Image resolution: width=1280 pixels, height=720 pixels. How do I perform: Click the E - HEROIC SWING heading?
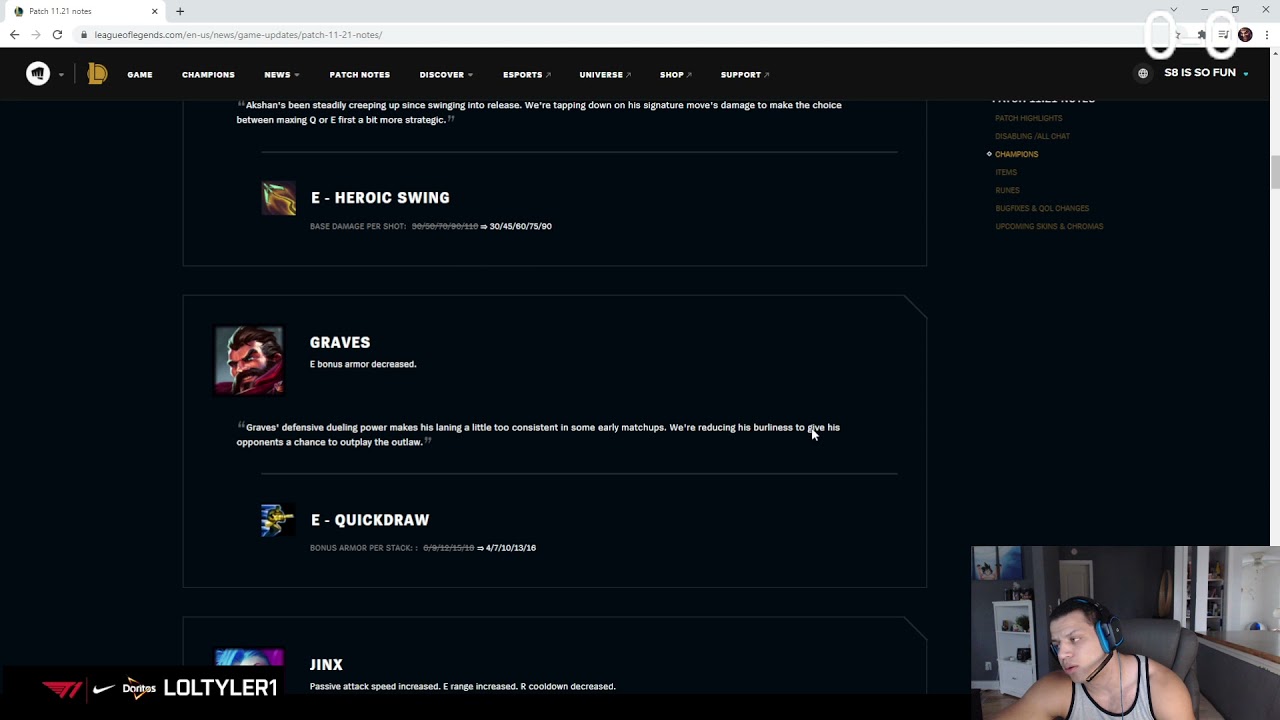(380, 198)
